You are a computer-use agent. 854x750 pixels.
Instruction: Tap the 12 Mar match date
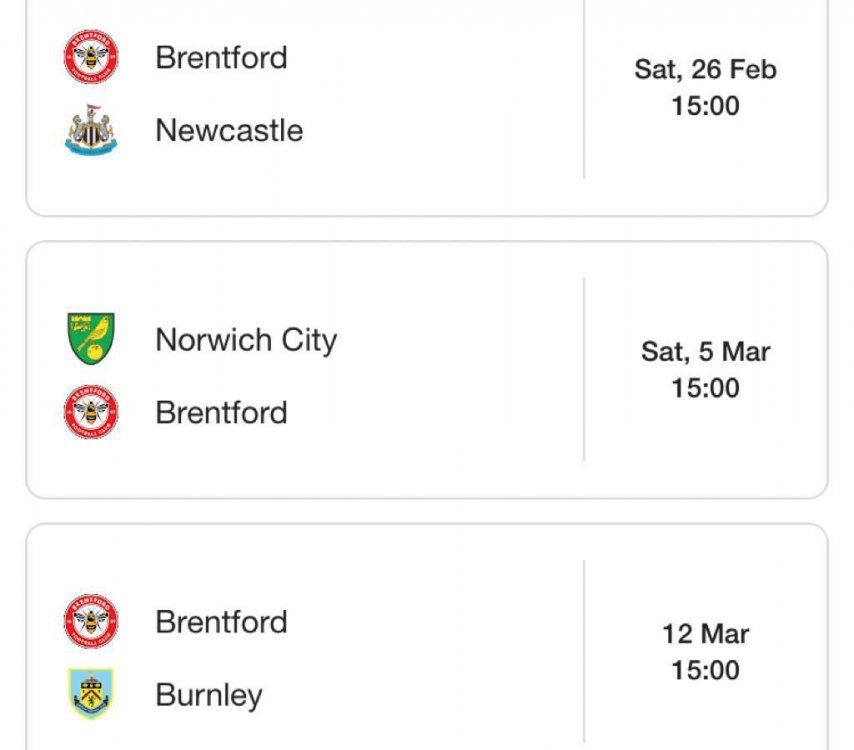click(705, 633)
